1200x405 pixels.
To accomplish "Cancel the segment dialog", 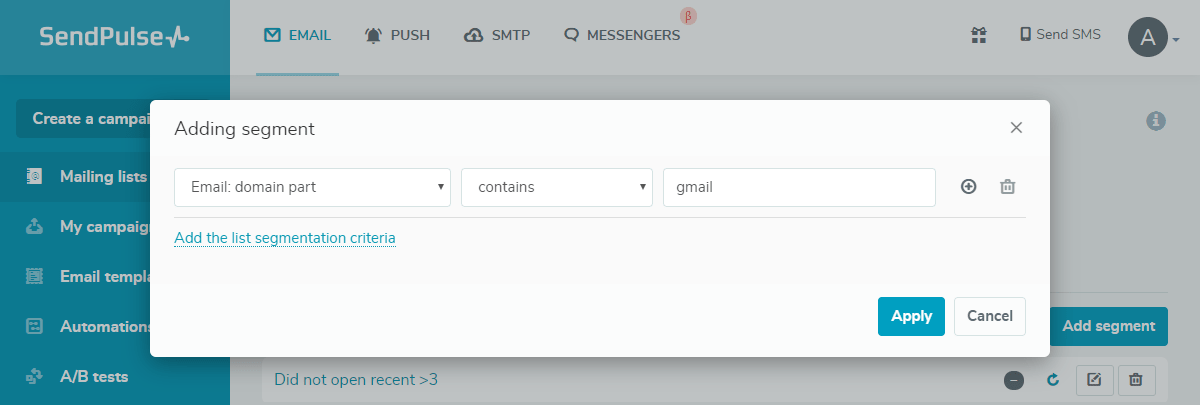I will [990, 316].
